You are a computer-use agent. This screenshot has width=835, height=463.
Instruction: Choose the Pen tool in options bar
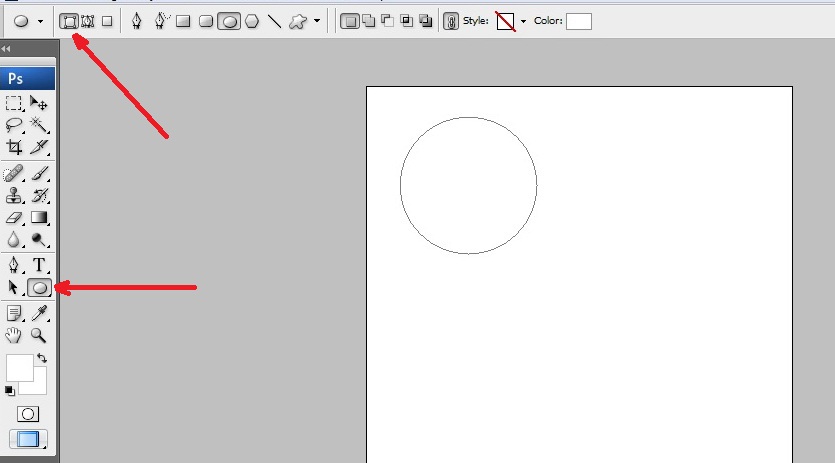137,21
